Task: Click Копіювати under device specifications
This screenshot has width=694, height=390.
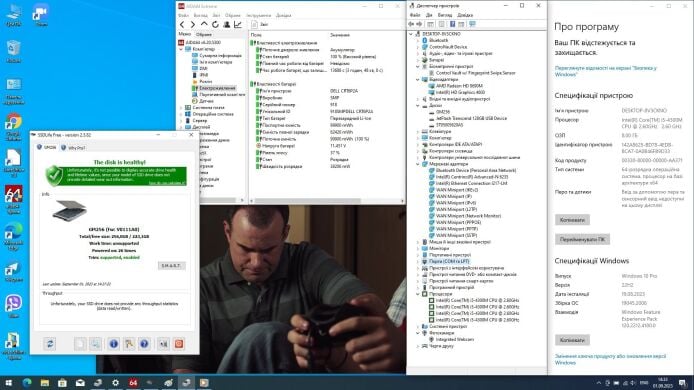Action: click(572, 220)
